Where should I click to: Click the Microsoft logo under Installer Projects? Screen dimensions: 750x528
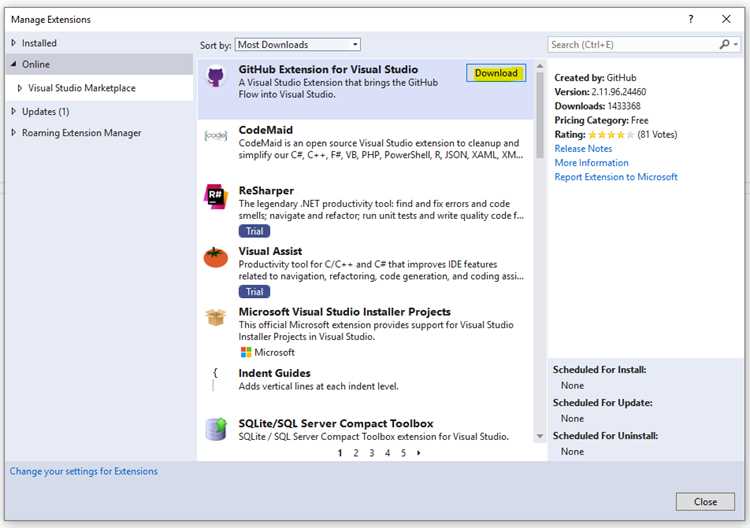point(246,352)
